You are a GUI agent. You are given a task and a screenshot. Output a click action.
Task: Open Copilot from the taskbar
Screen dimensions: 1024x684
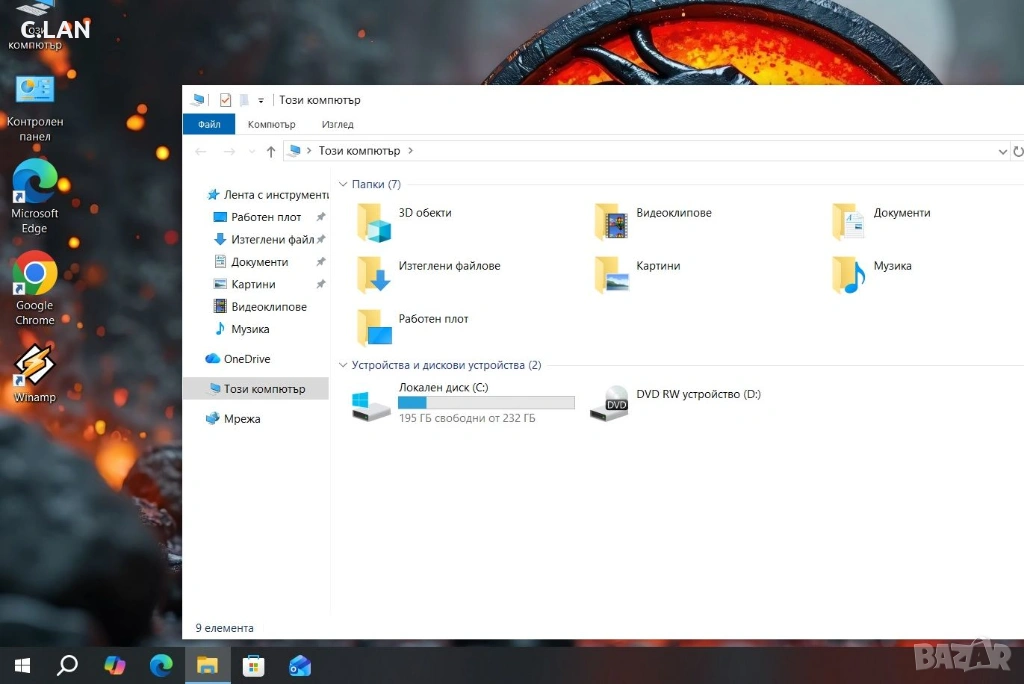click(115, 665)
